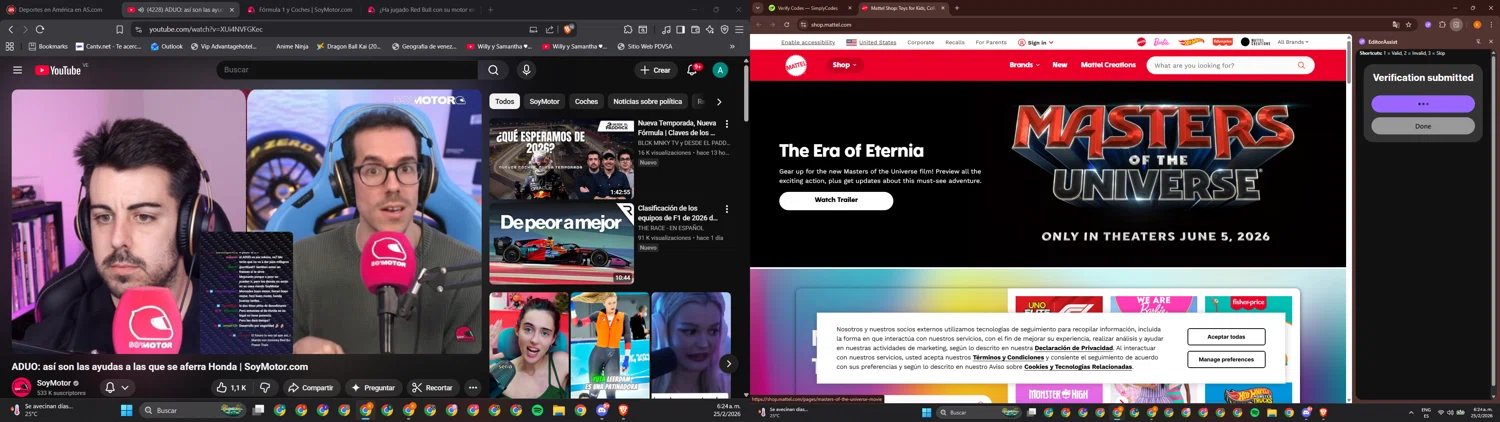Viewport: 1500px width, 422px height.
Task: Open more actions for the SoyMotor video
Action: [473, 388]
